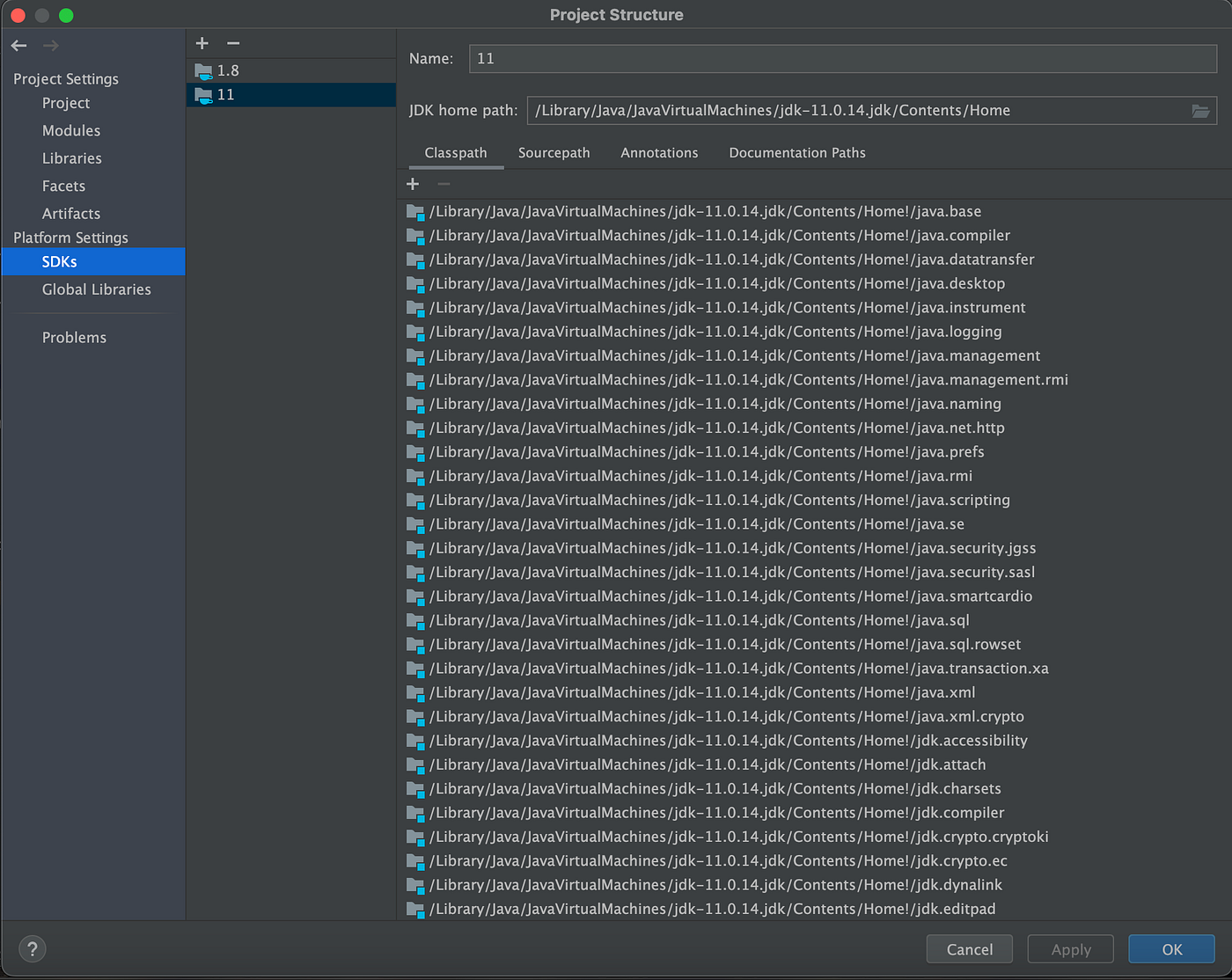
Task: Open the help question mark button
Action: tap(33, 949)
